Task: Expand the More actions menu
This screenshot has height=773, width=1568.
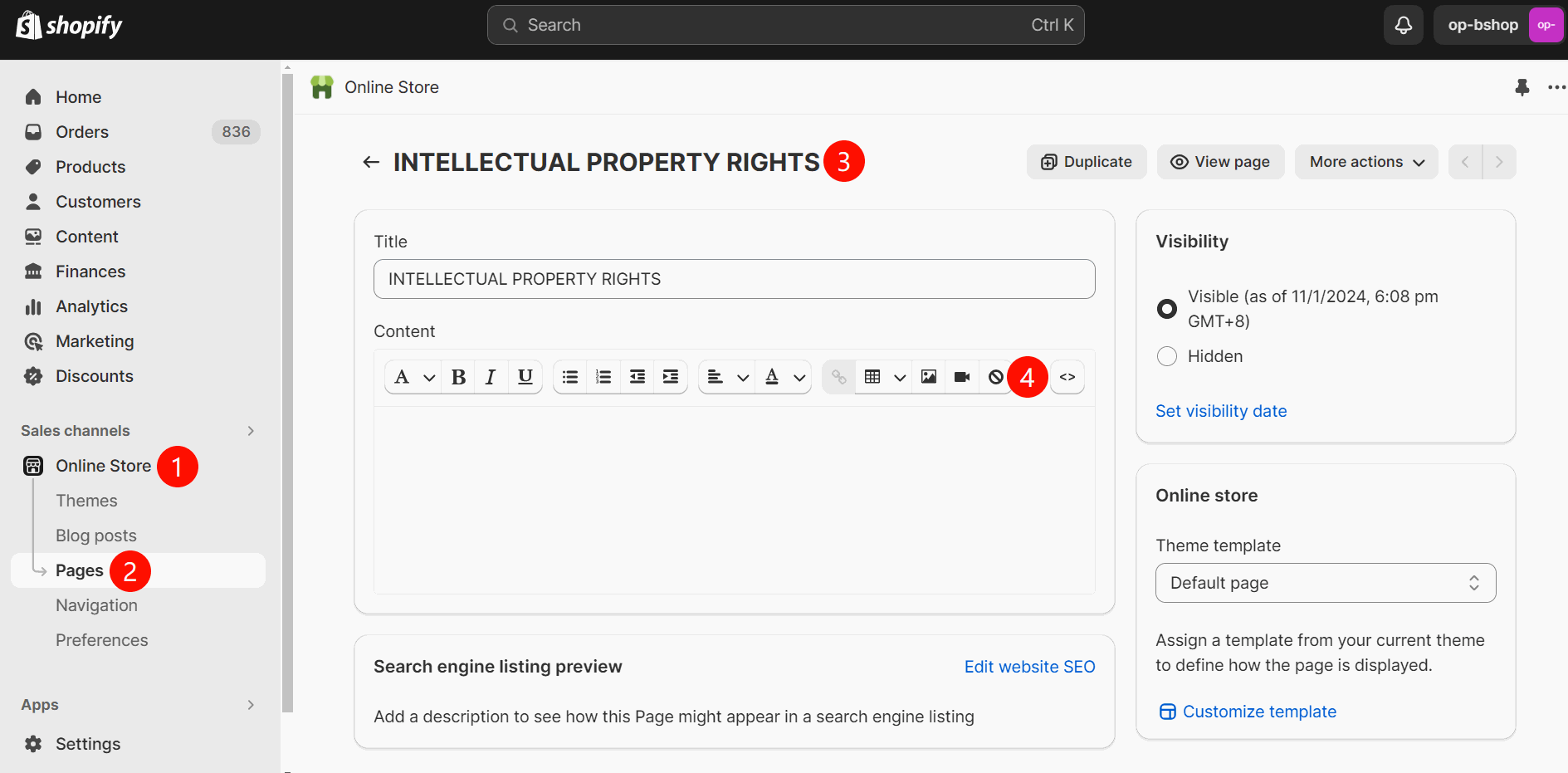Action: point(1365,162)
